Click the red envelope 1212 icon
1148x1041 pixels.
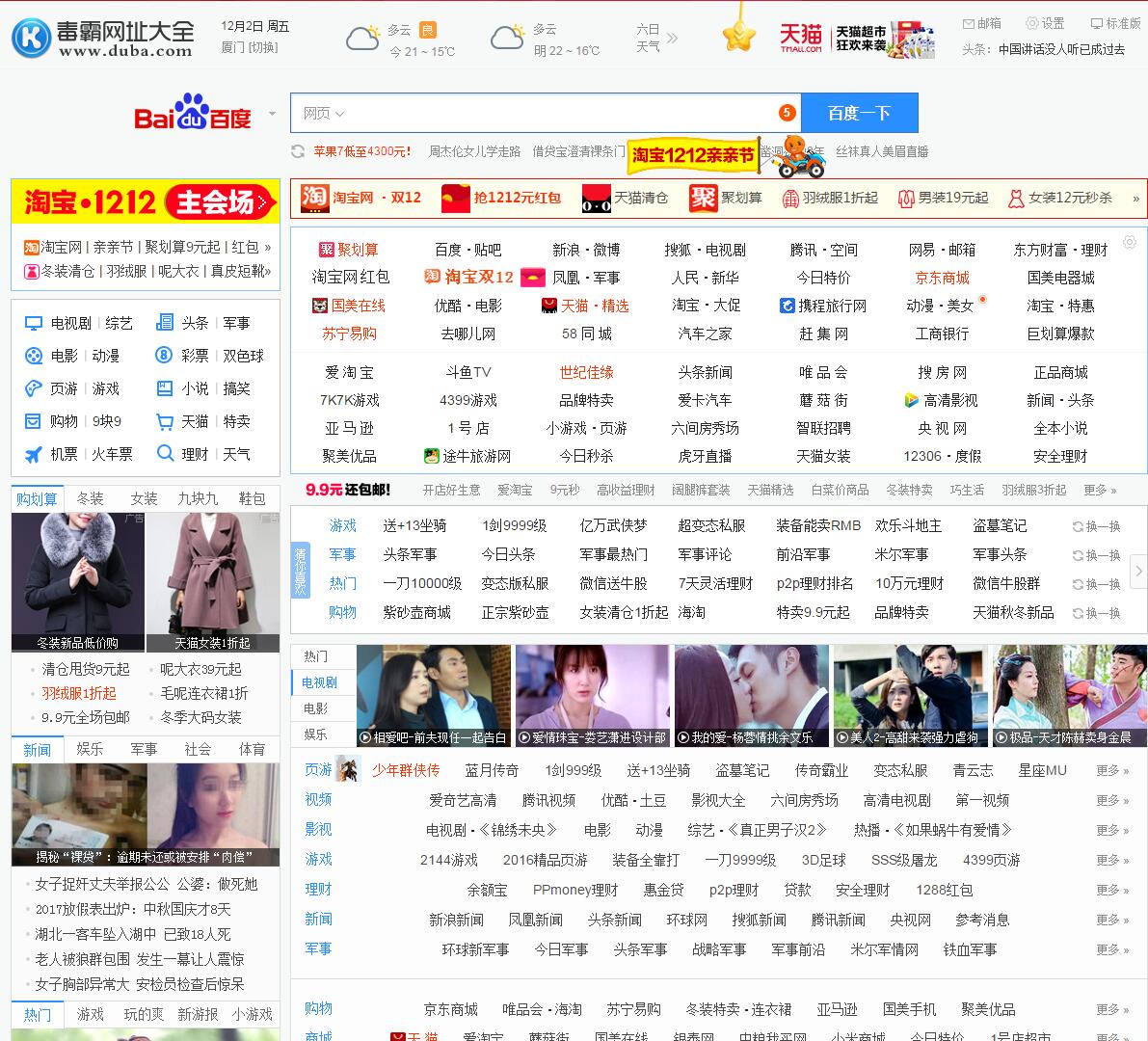(x=455, y=198)
